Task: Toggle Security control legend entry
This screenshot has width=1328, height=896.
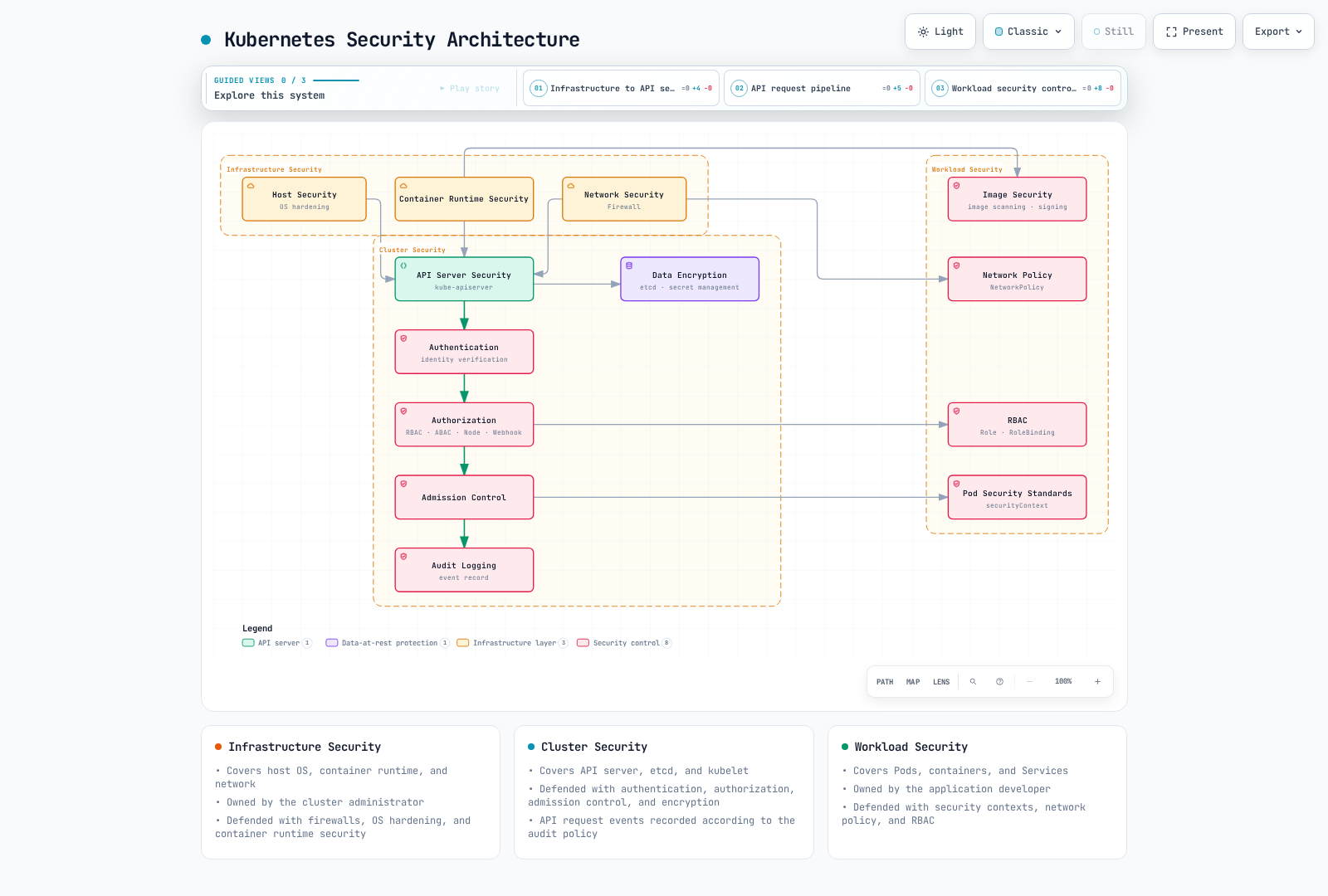Action: [x=624, y=643]
